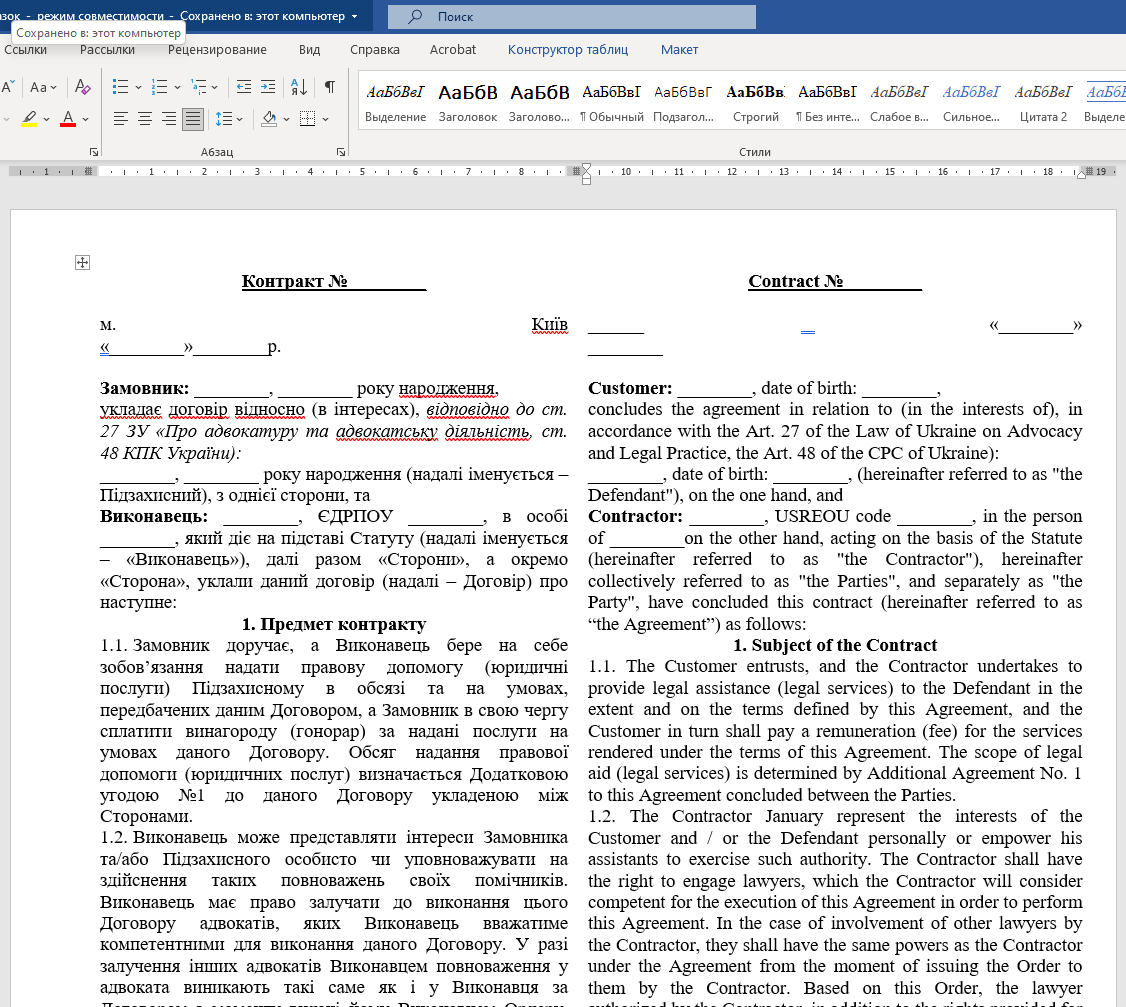The width and height of the screenshot is (1126, 1007).
Task: Switch to the Конструктор таблиц tab
Action: [x=567, y=49]
